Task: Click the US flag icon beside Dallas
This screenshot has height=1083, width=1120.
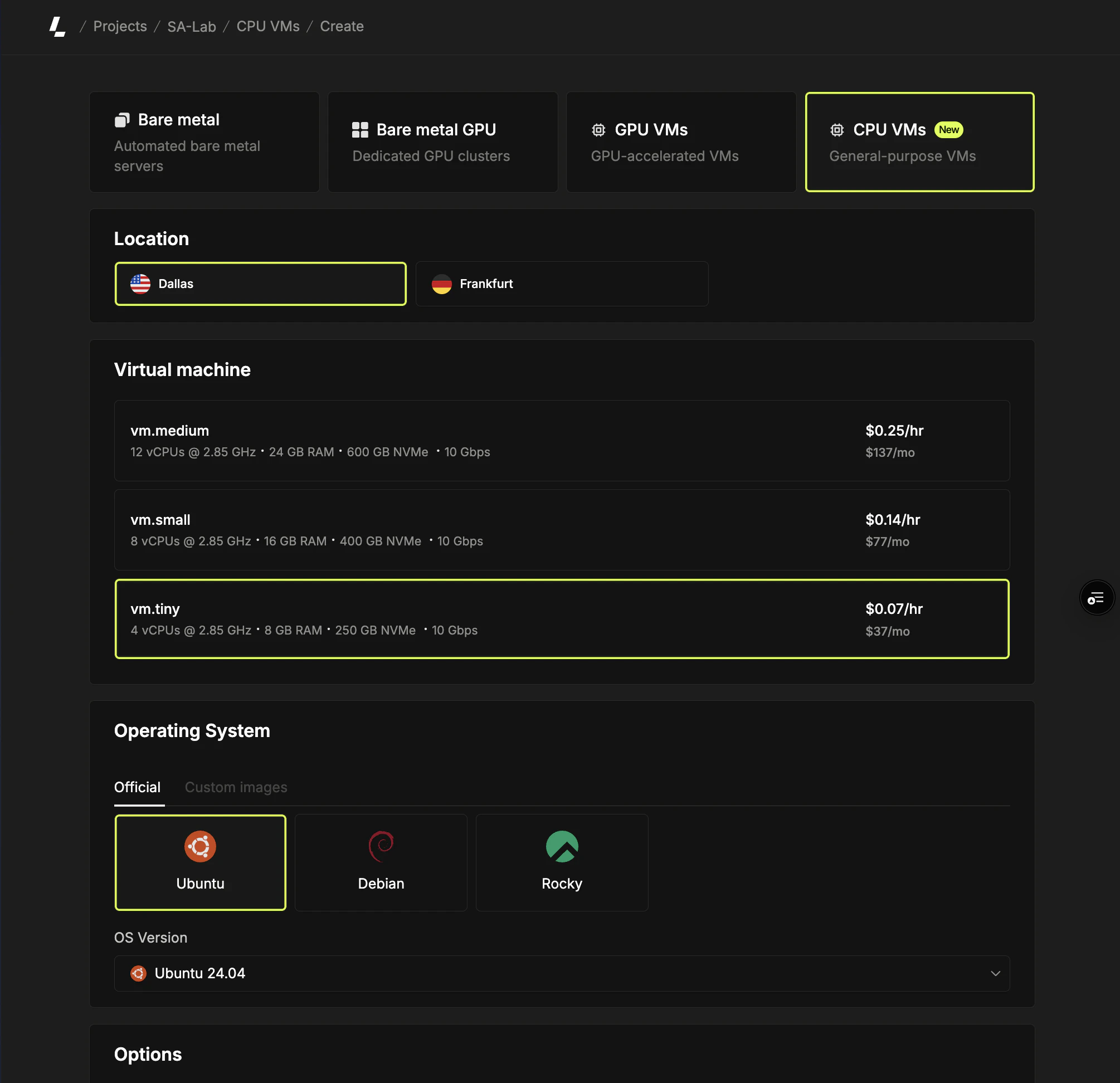Action: 140,284
